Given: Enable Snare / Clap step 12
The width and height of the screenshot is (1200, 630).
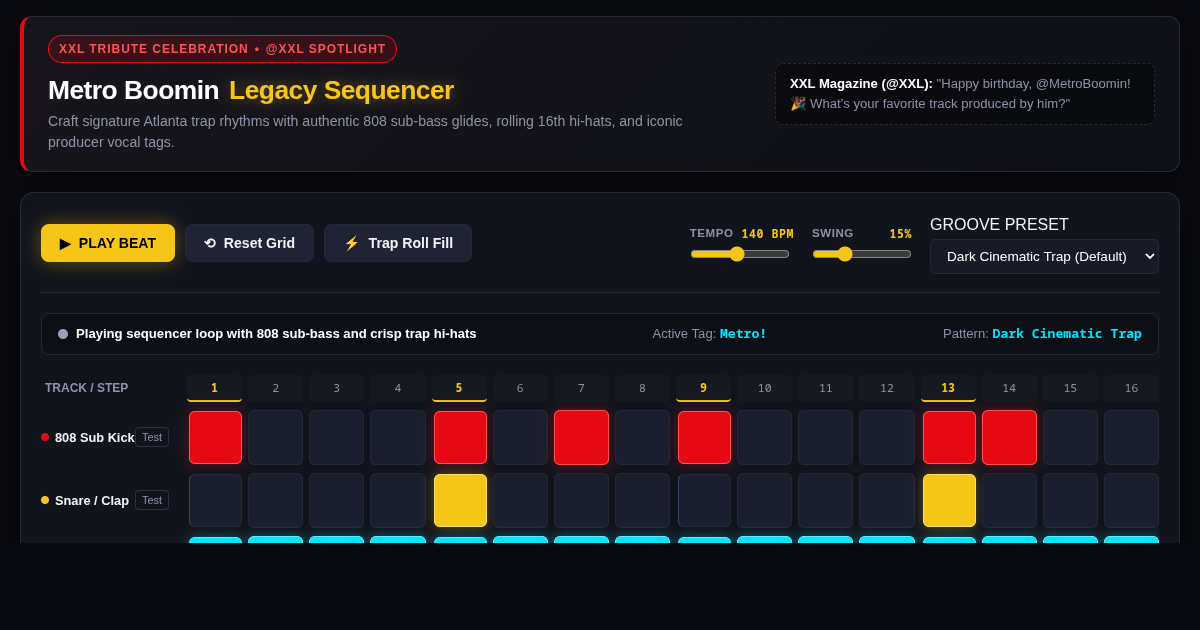Looking at the screenshot, I should point(887,500).
